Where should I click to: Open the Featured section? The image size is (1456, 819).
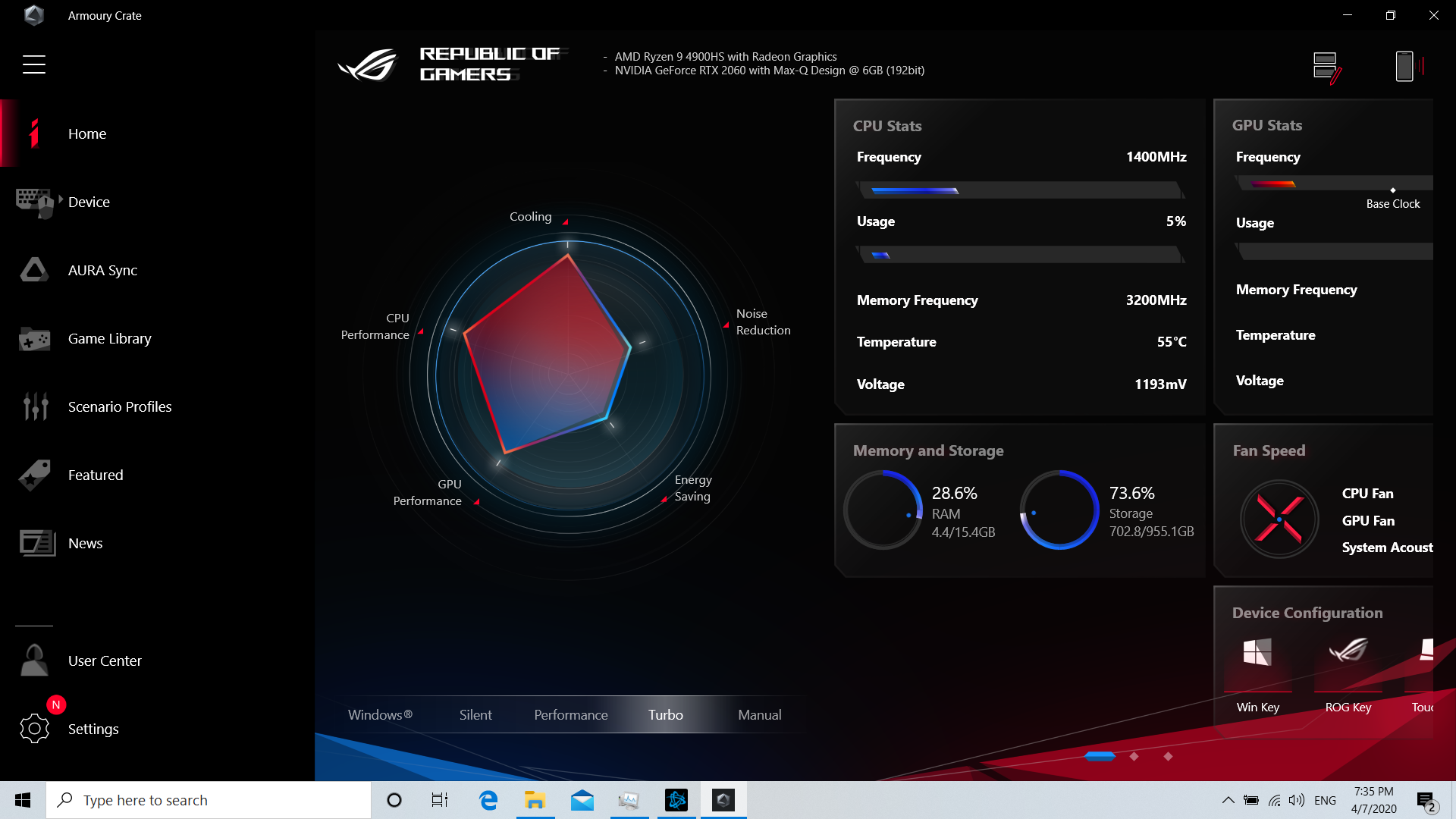pos(96,475)
